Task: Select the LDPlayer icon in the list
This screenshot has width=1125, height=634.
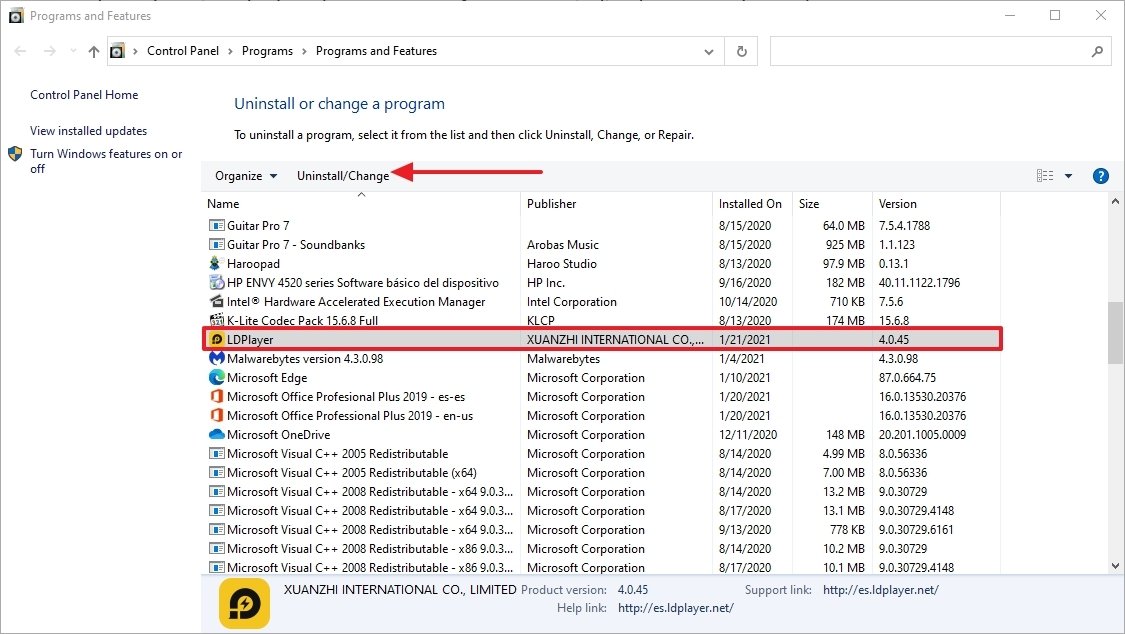Action: click(x=216, y=339)
